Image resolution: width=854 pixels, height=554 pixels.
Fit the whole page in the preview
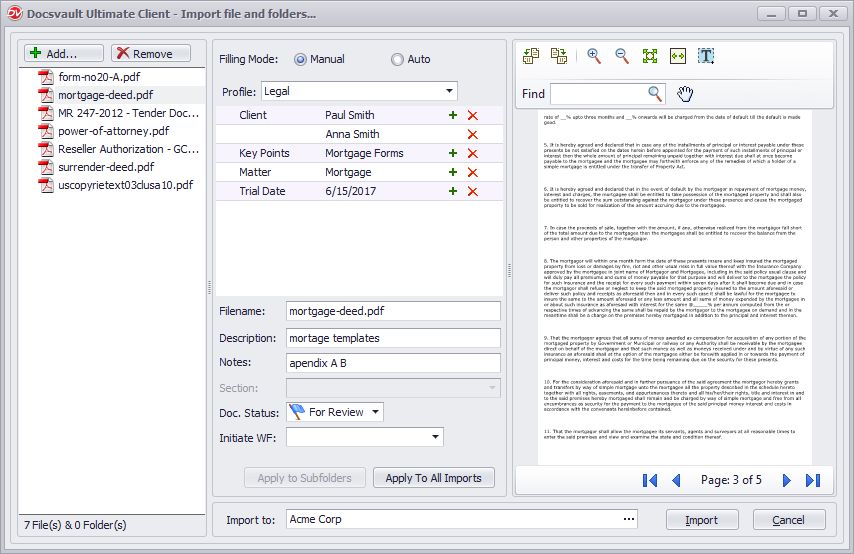tap(650, 56)
